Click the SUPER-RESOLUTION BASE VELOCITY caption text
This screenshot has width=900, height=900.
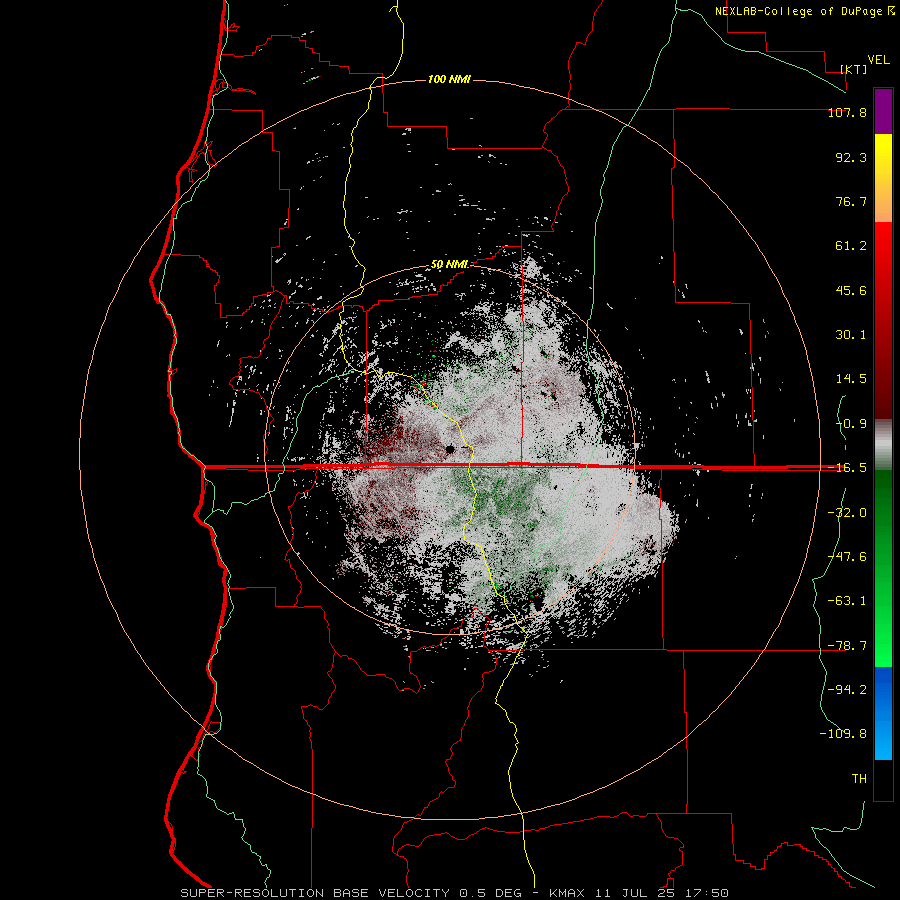point(315,893)
